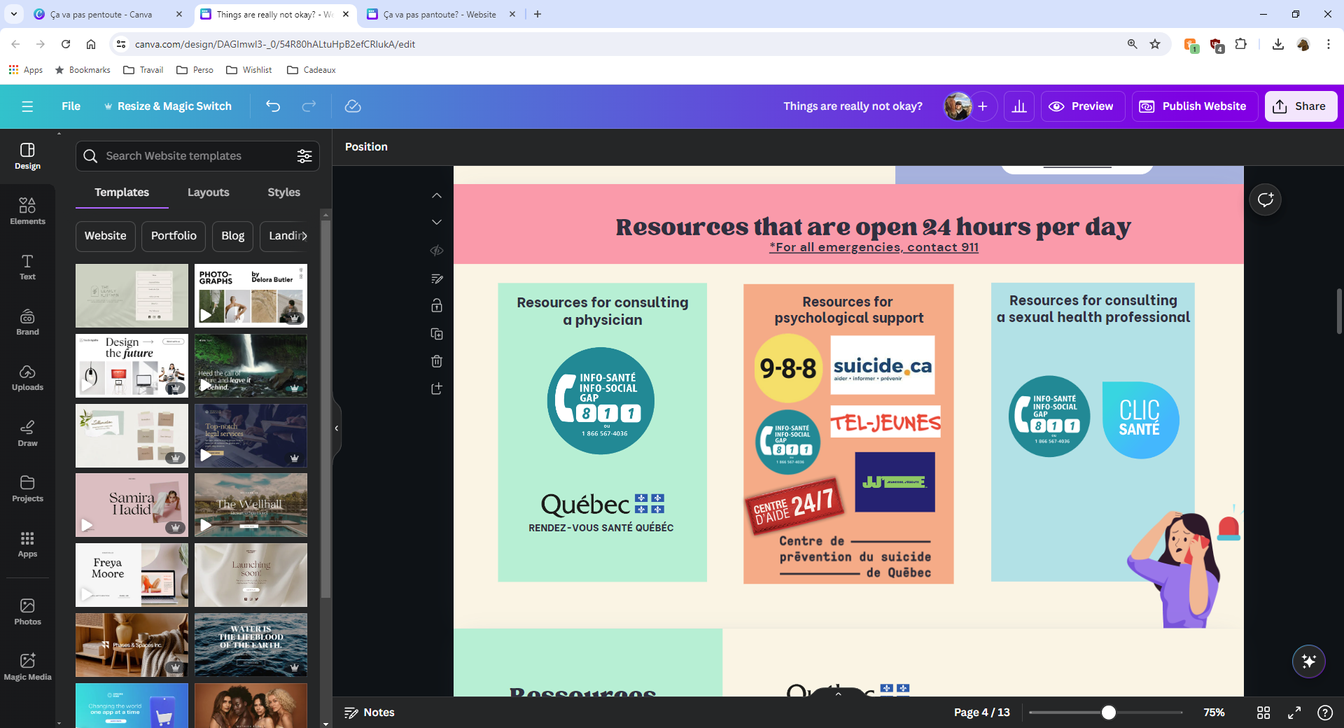Open the Brand sidebar panel
The width and height of the screenshot is (1344, 728).
[27, 321]
